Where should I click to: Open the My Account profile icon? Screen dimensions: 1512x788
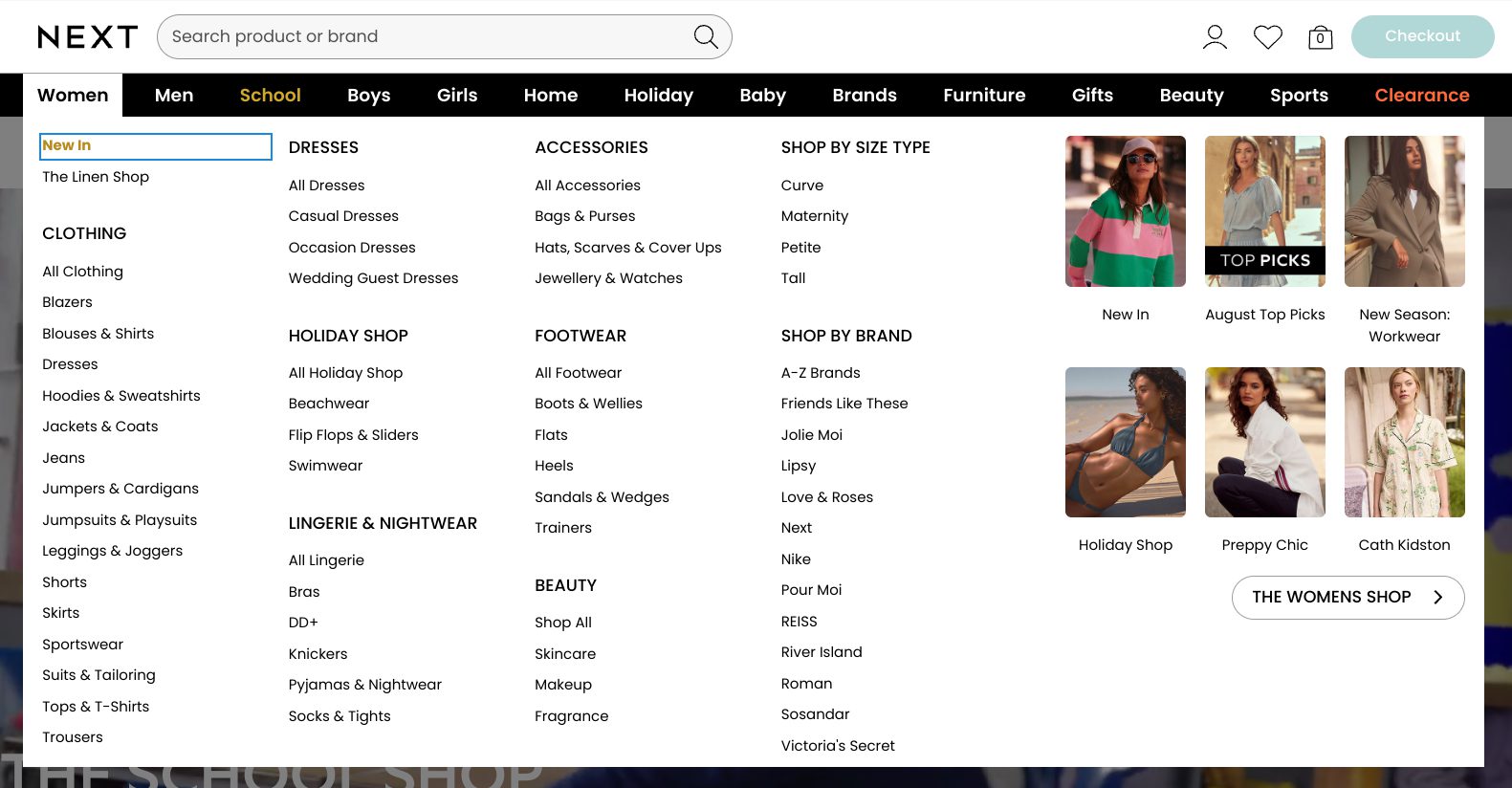(1215, 37)
